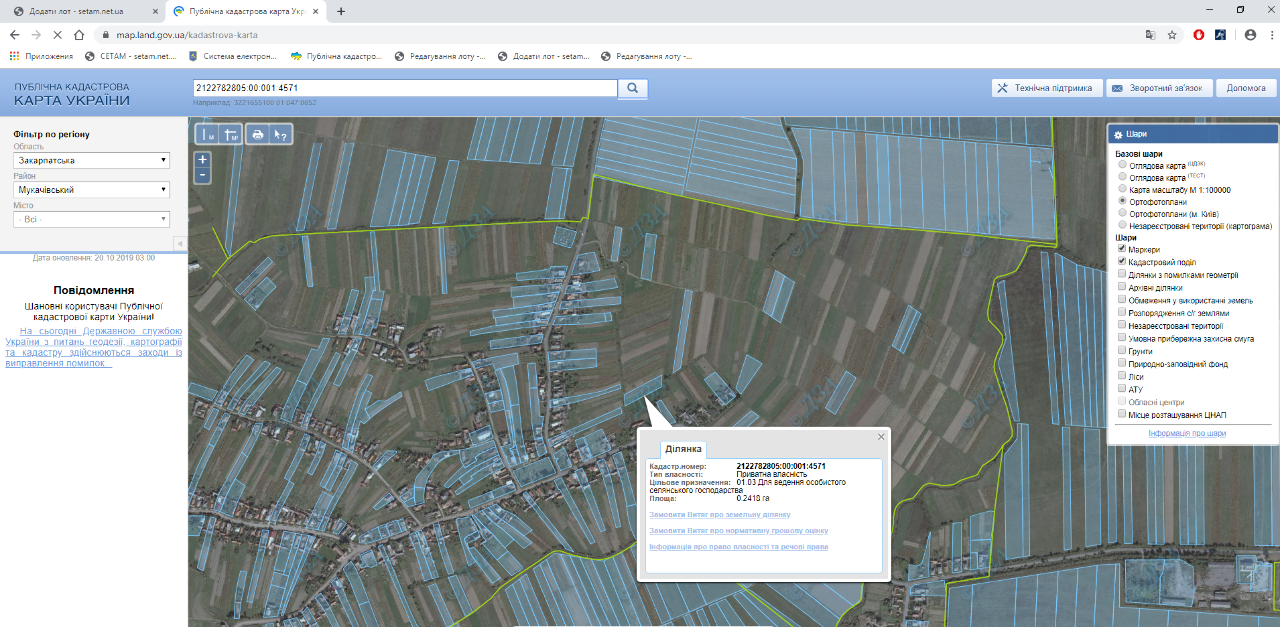
Task: Open a new browser tab
Action: click(341, 11)
